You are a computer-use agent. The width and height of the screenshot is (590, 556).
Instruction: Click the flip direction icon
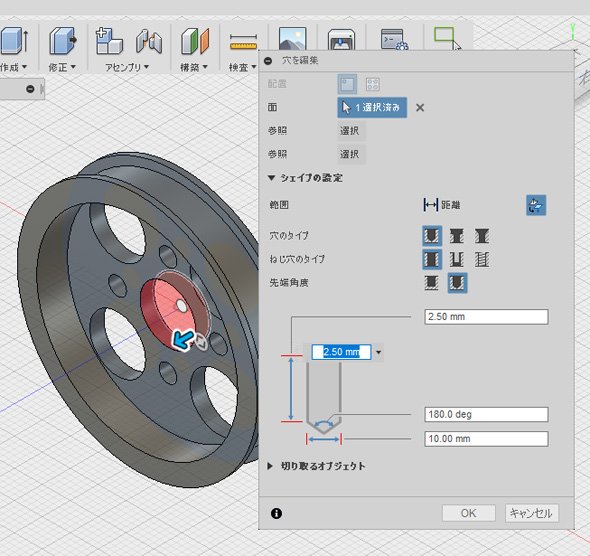coord(536,205)
